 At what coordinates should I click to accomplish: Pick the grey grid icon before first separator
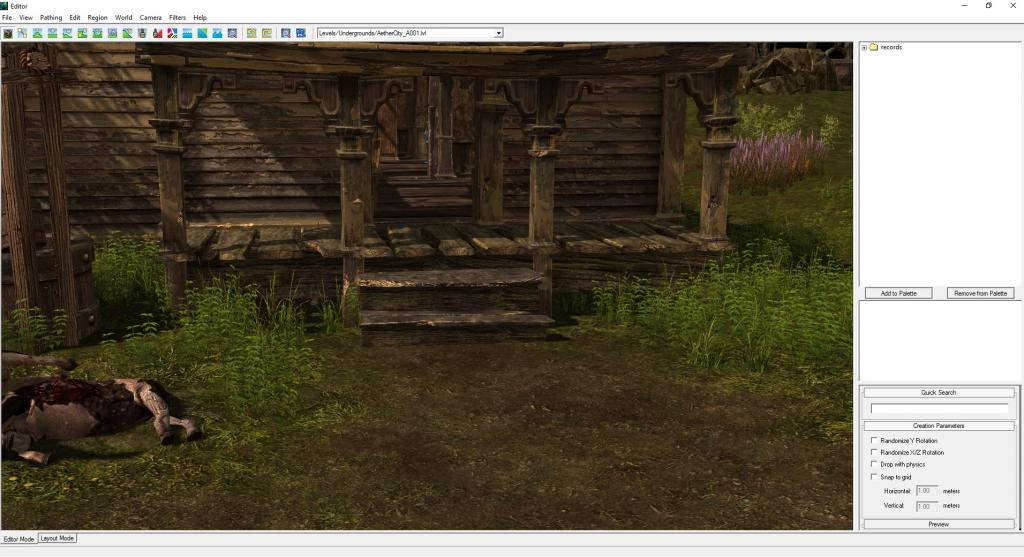[232, 33]
